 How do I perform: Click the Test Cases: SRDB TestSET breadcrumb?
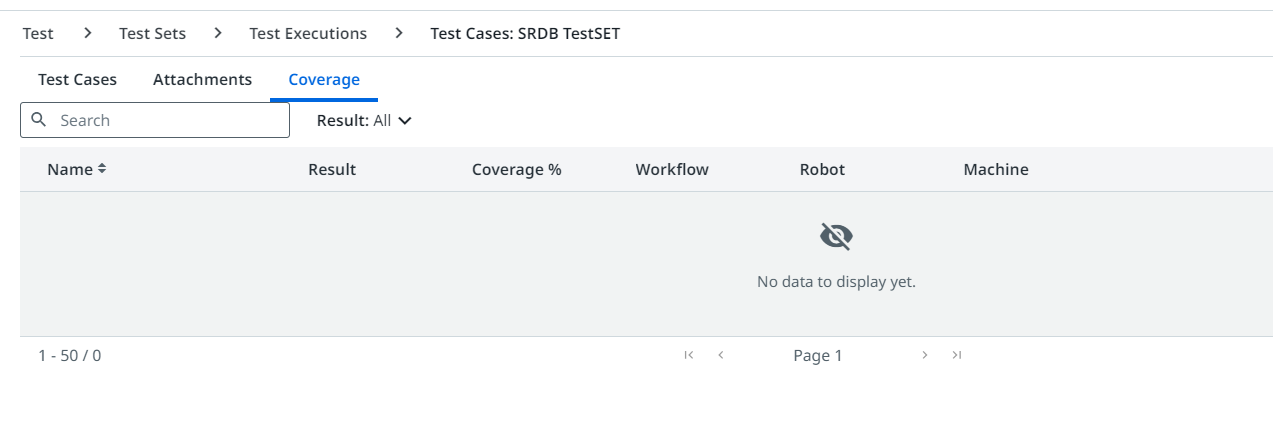pyautogui.click(x=525, y=33)
